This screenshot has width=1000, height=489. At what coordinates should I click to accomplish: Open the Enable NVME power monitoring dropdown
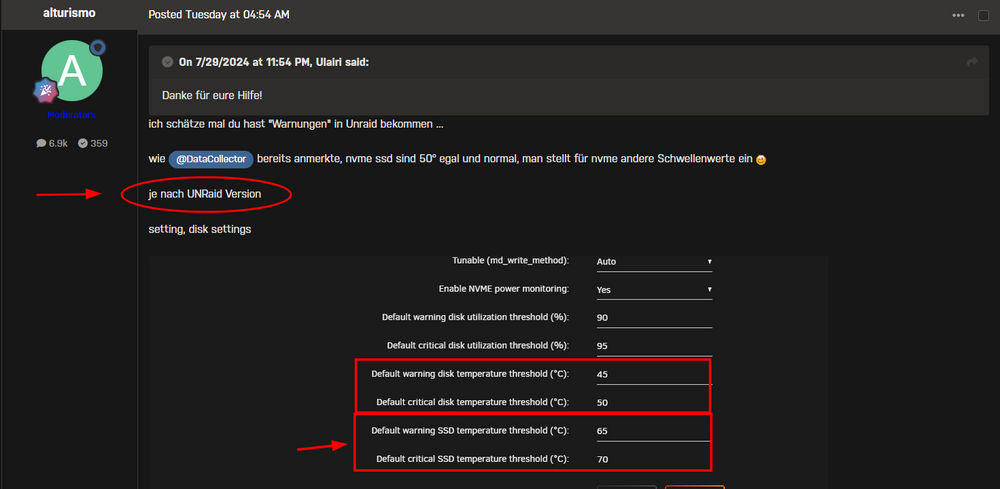pos(654,289)
